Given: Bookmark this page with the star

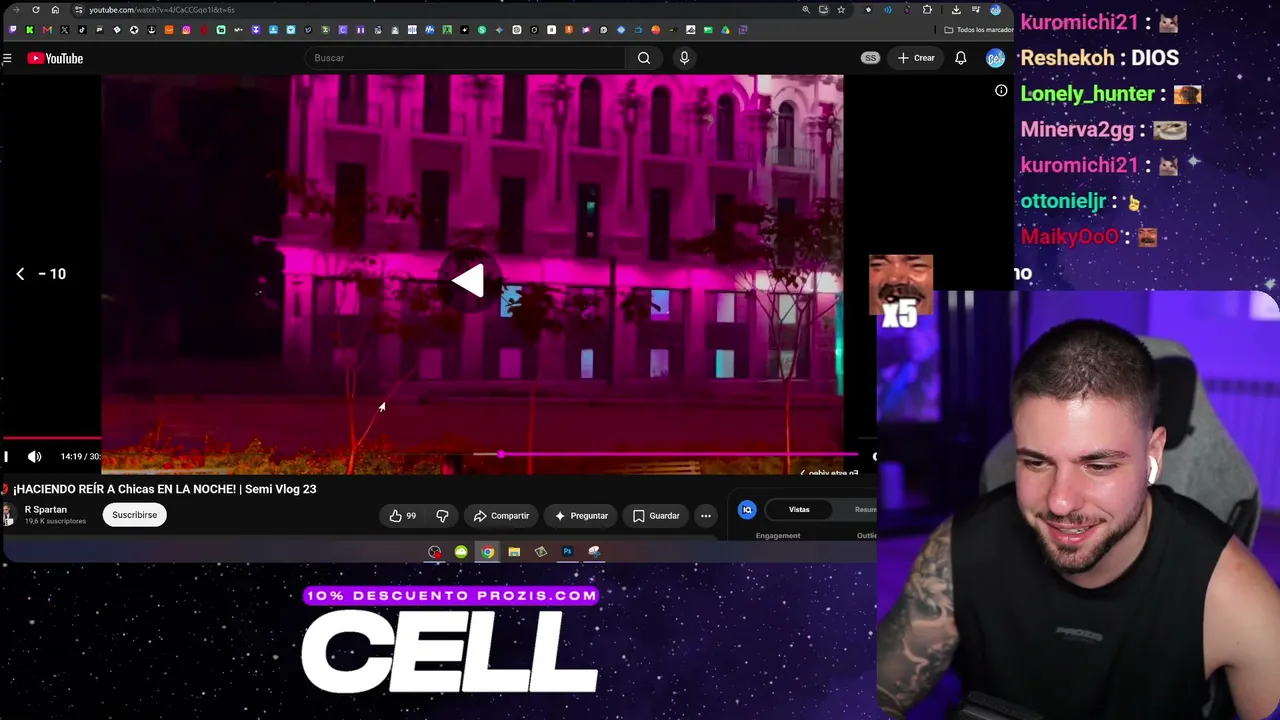Looking at the screenshot, I should pos(841,10).
